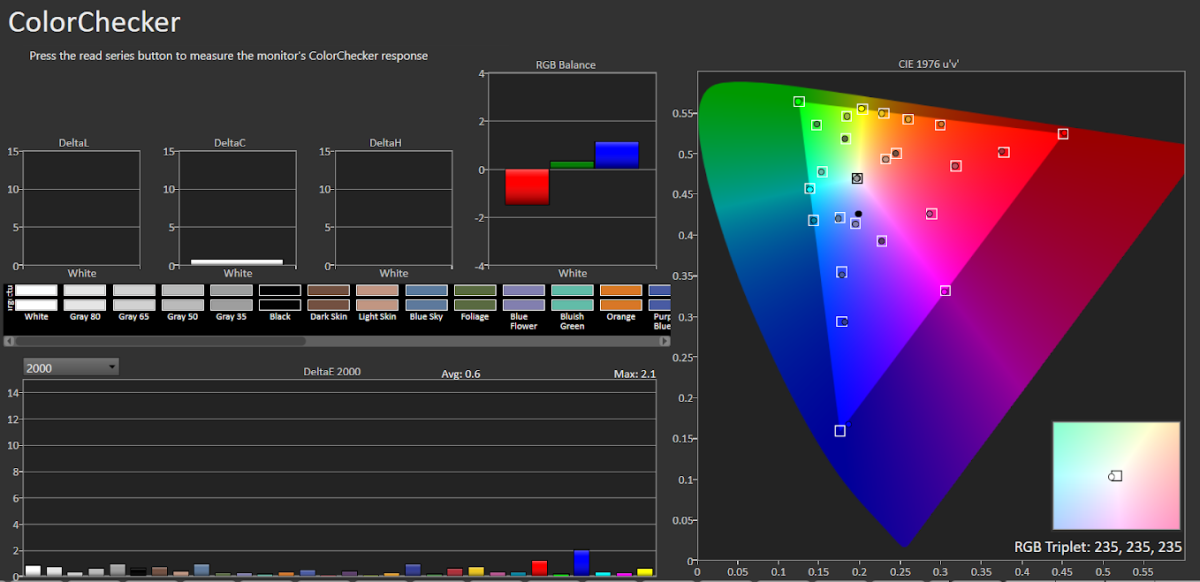The width and height of the screenshot is (1200, 582).
Task: Click the Max: 2.1 readout
Action: click(635, 374)
